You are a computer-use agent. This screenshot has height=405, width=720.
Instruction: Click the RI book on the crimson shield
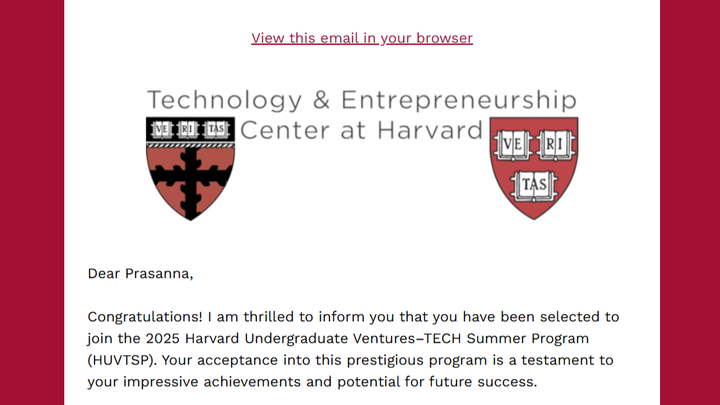555,145
